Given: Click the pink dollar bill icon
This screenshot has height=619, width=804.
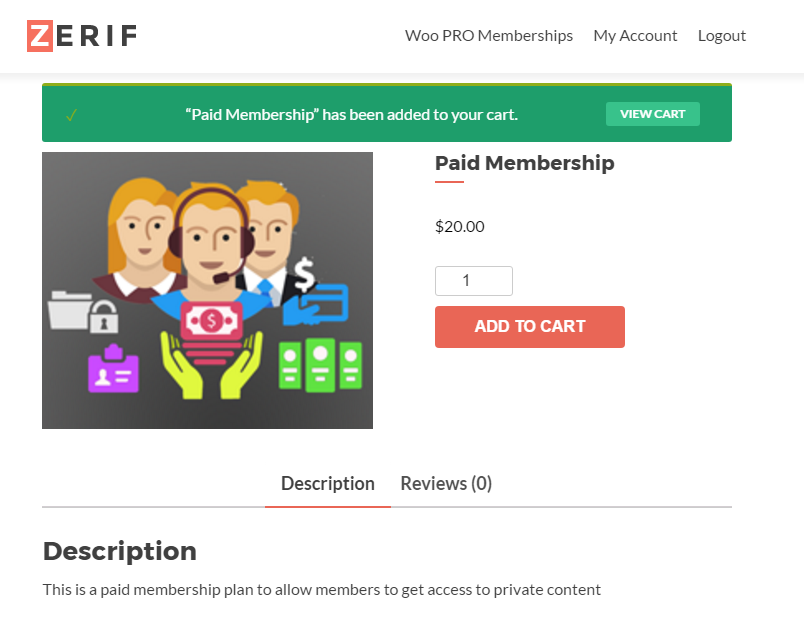Looking at the screenshot, I should [x=211, y=322].
